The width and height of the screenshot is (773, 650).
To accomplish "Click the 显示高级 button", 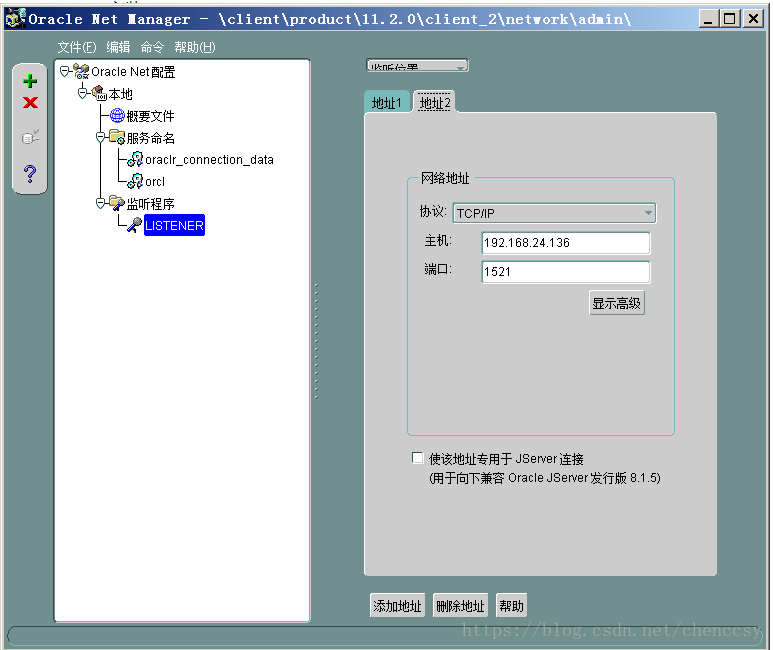I will pos(617,304).
